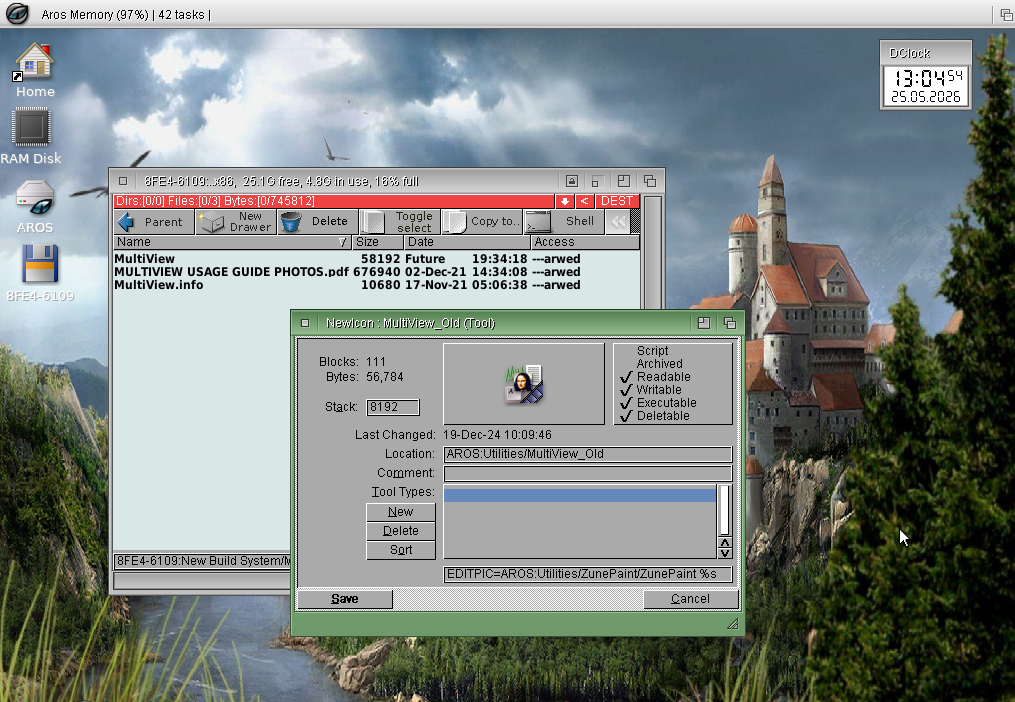The image size is (1015, 702).
Task: Sort by Access column header
Action: [x=585, y=242]
